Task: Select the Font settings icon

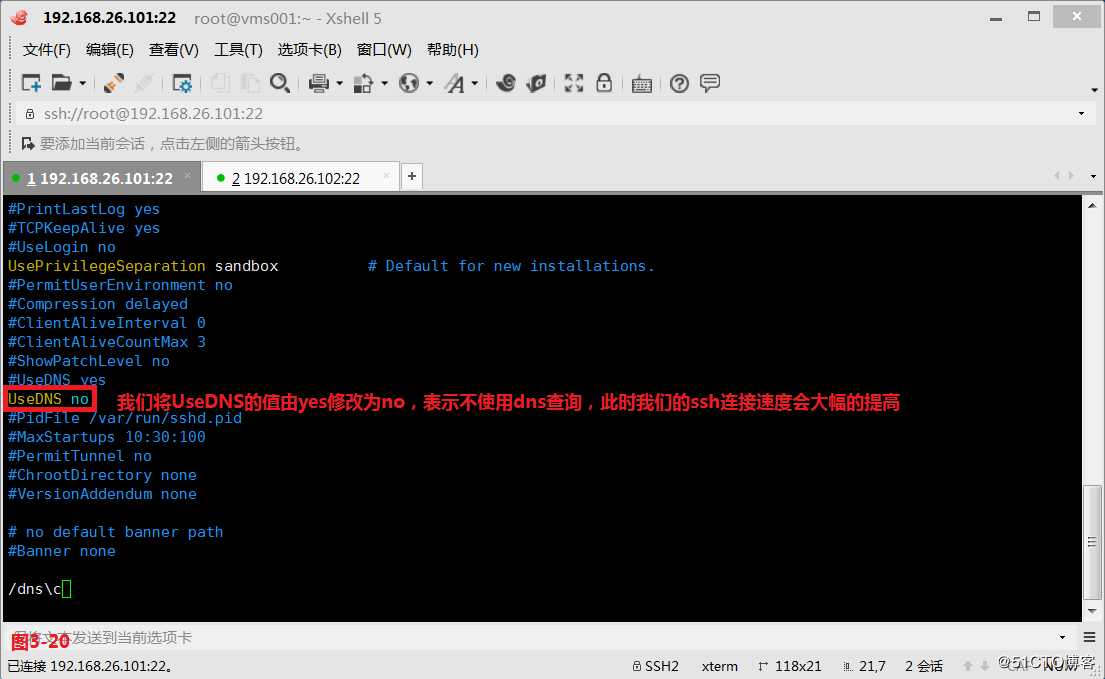Action: tap(456, 83)
